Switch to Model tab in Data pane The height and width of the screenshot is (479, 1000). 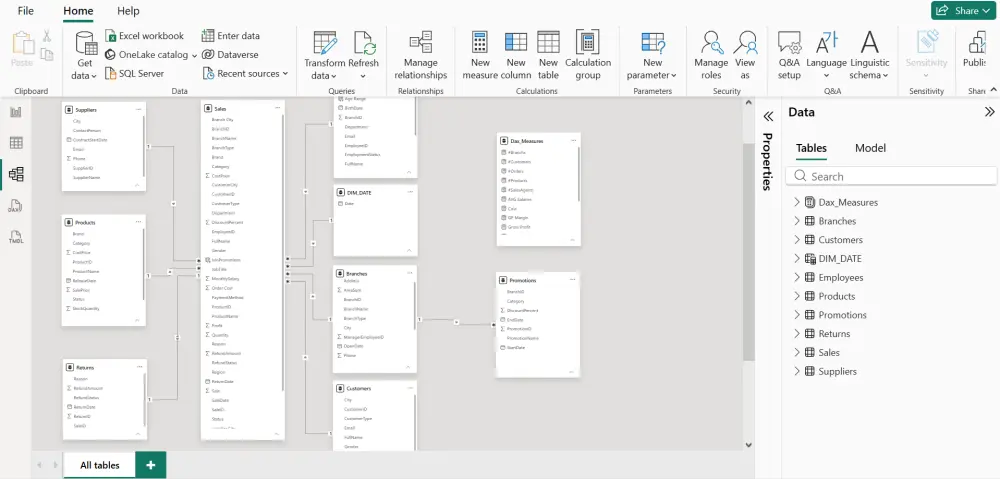pyautogui.click(x=870, y=148)
